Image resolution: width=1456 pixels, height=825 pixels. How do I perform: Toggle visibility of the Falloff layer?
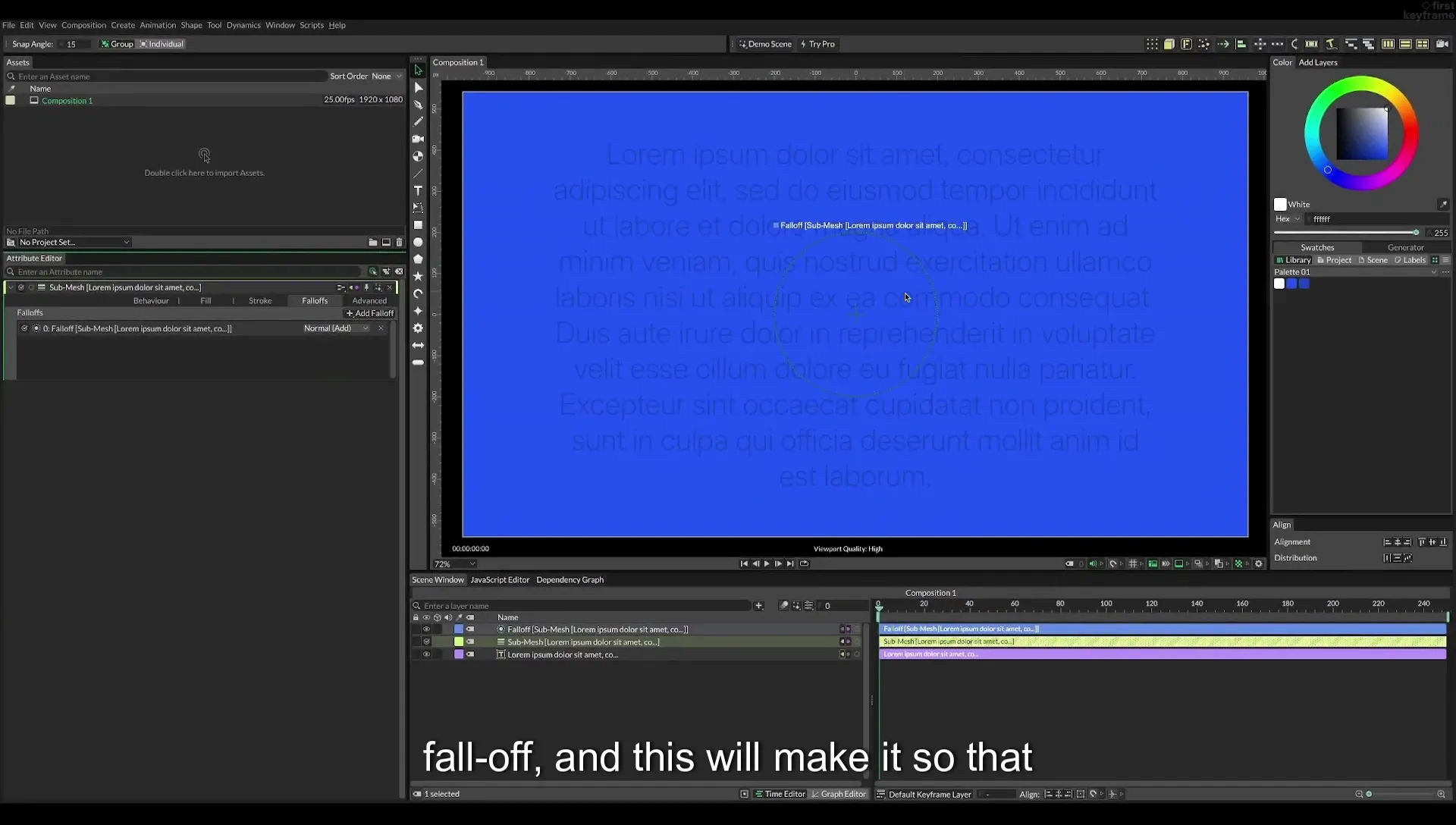coord(426,629)
